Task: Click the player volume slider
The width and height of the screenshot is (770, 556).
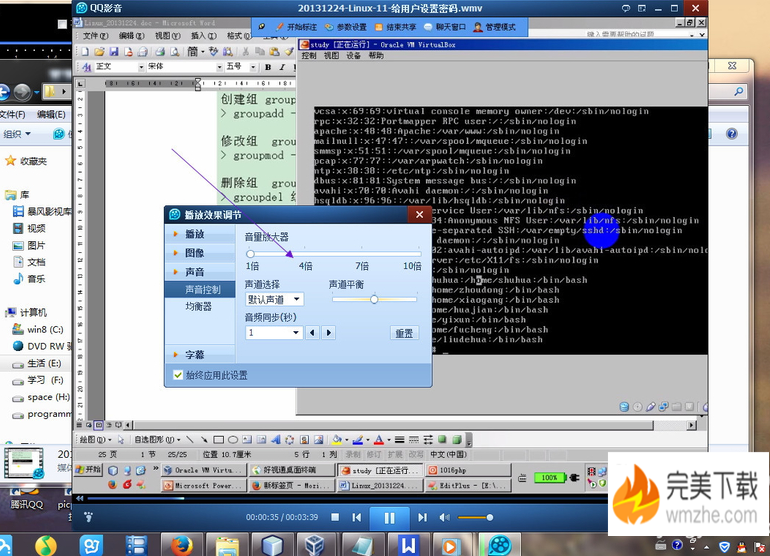Action: click(475, 517)
